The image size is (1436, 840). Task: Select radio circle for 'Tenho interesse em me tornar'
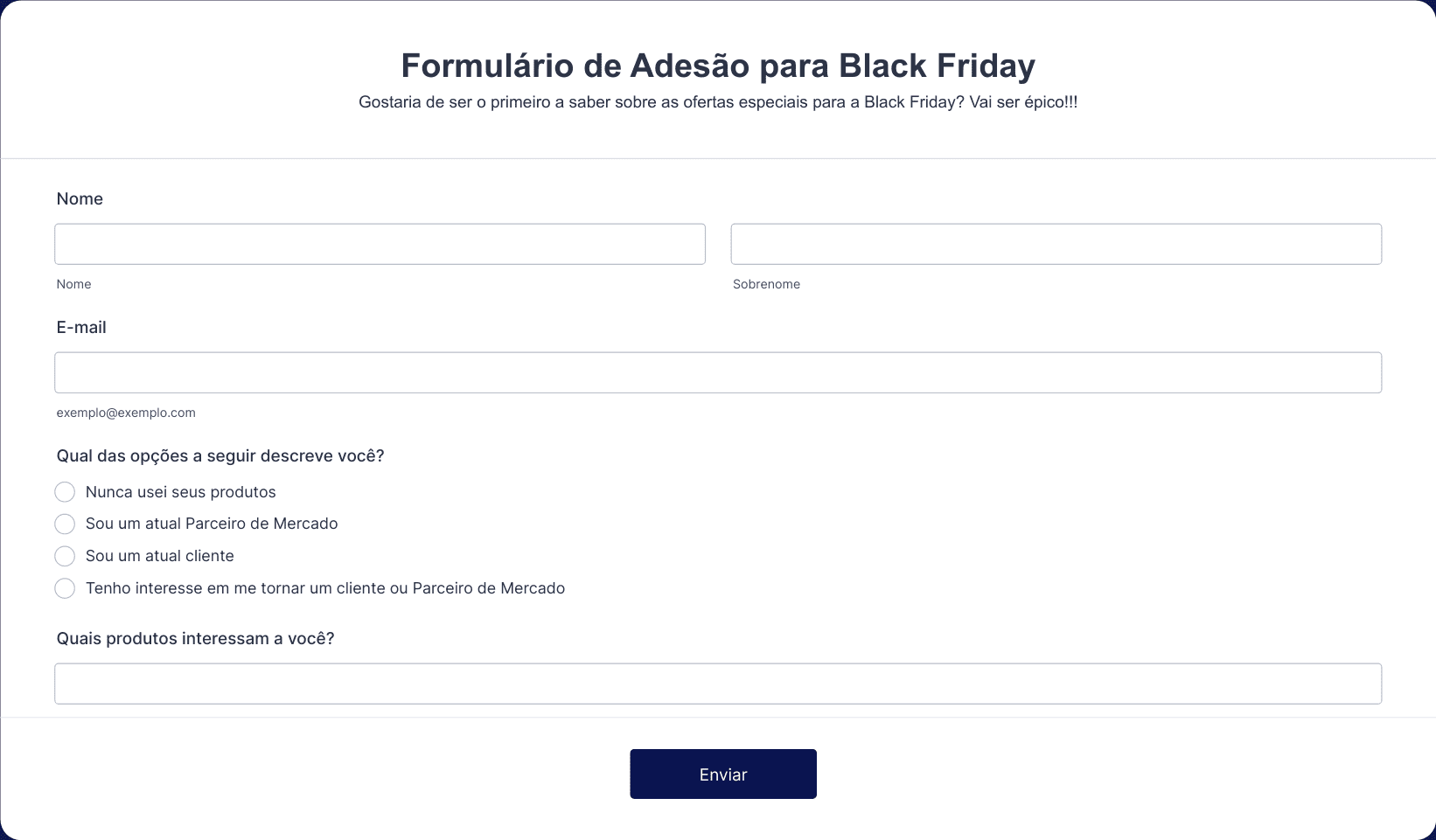pyautogui.click(x=65, y=588)
